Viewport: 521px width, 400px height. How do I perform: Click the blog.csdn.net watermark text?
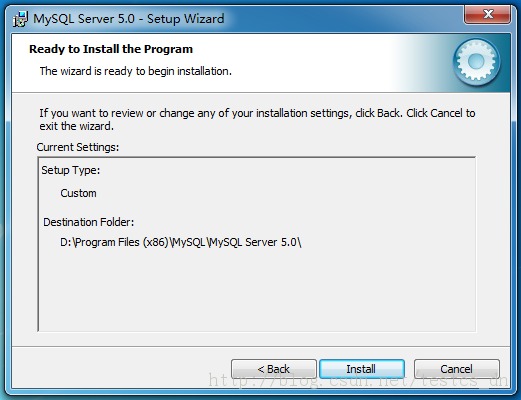[x=358, y=380]
